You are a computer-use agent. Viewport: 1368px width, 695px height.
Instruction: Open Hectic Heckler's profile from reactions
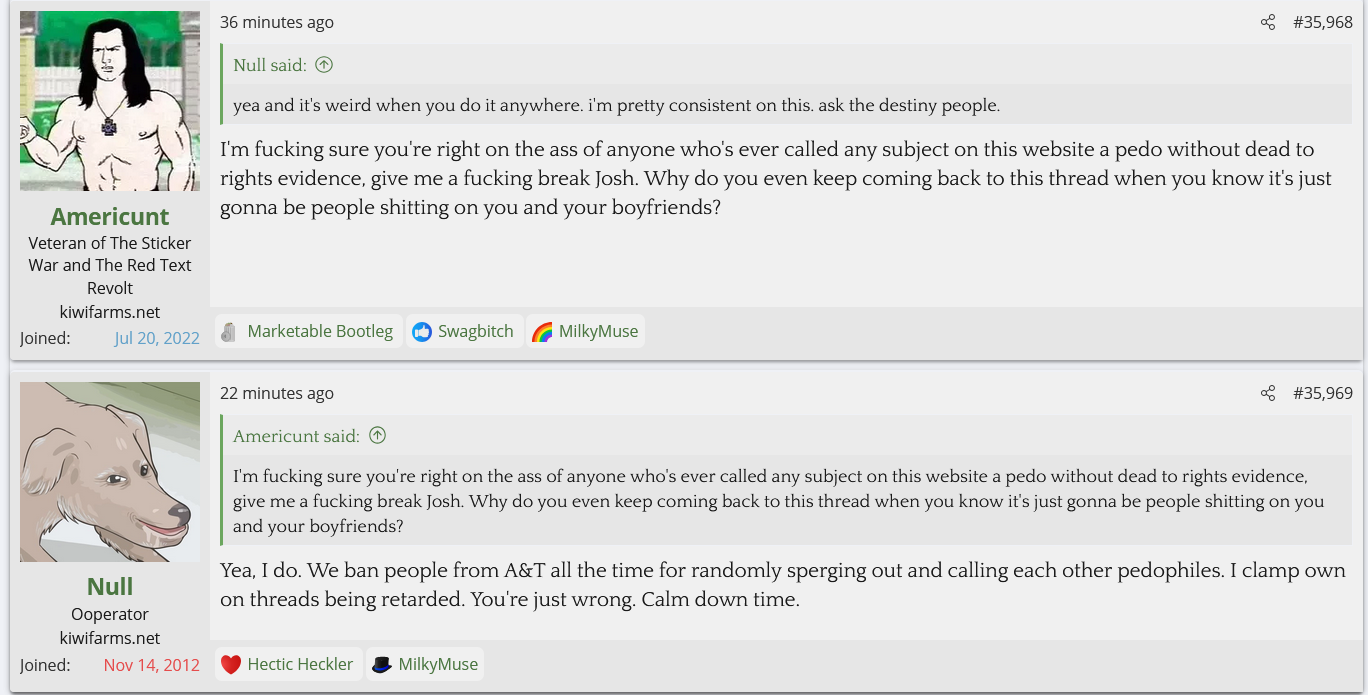tap(300, 664)
